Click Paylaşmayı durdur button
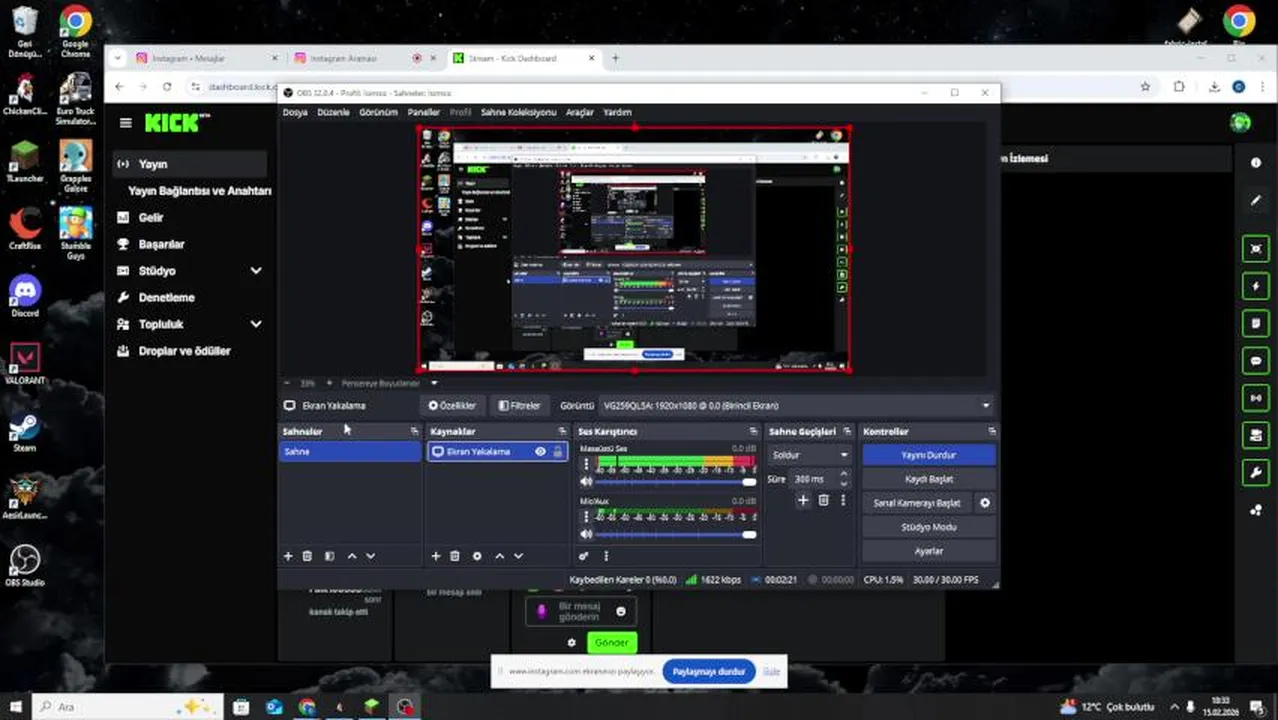1278x720 pixels. [x=708, y=671]
